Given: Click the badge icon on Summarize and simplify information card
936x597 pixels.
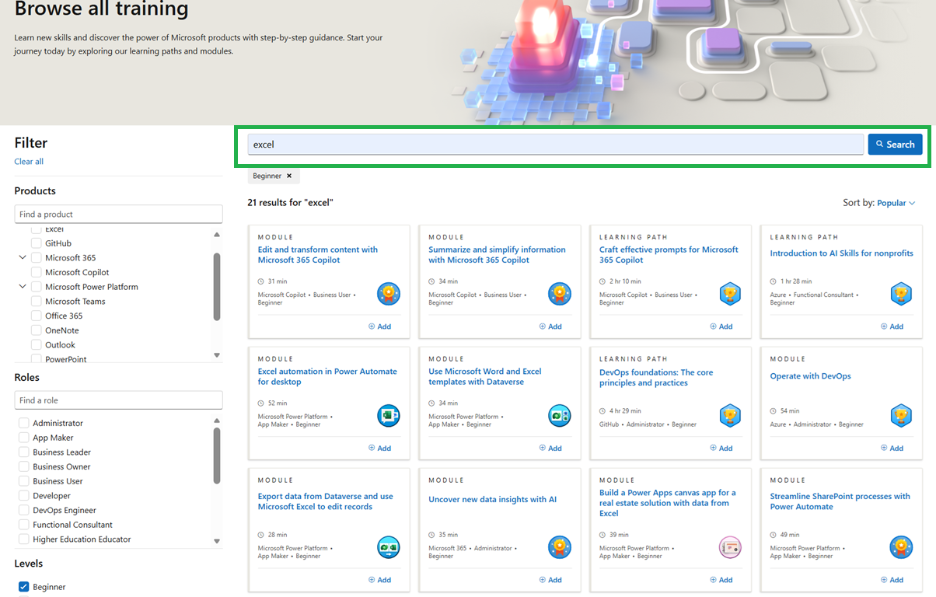Looking at the screenshot, I should click(559, 294).
